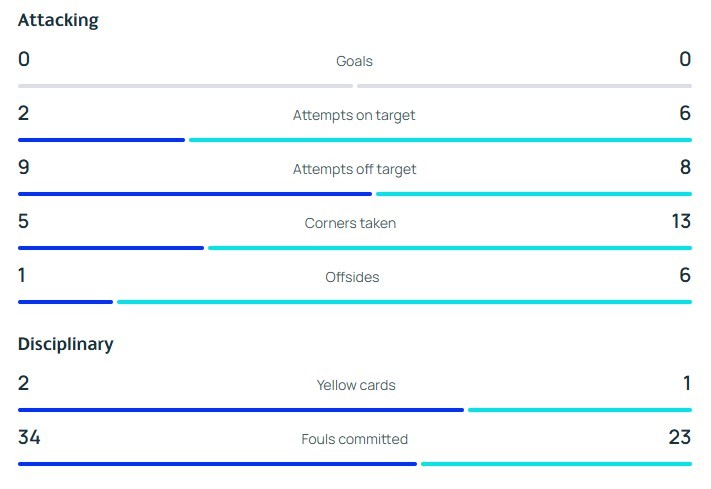Click the cyan Offsides bar
Viewport: 711px width, 489px height.
(404, 302)
